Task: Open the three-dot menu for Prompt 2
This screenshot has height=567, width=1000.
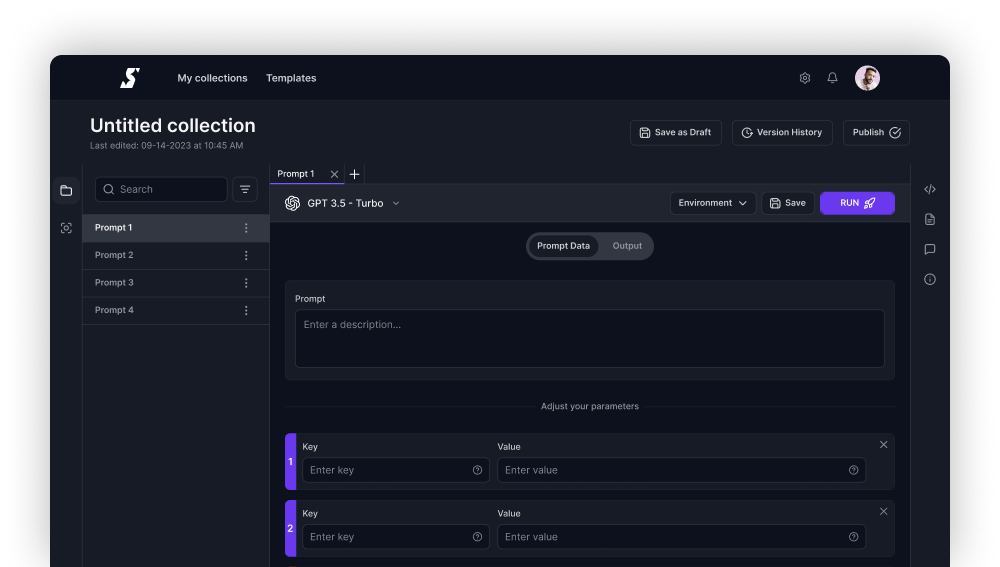Action: tap(246, 255)
